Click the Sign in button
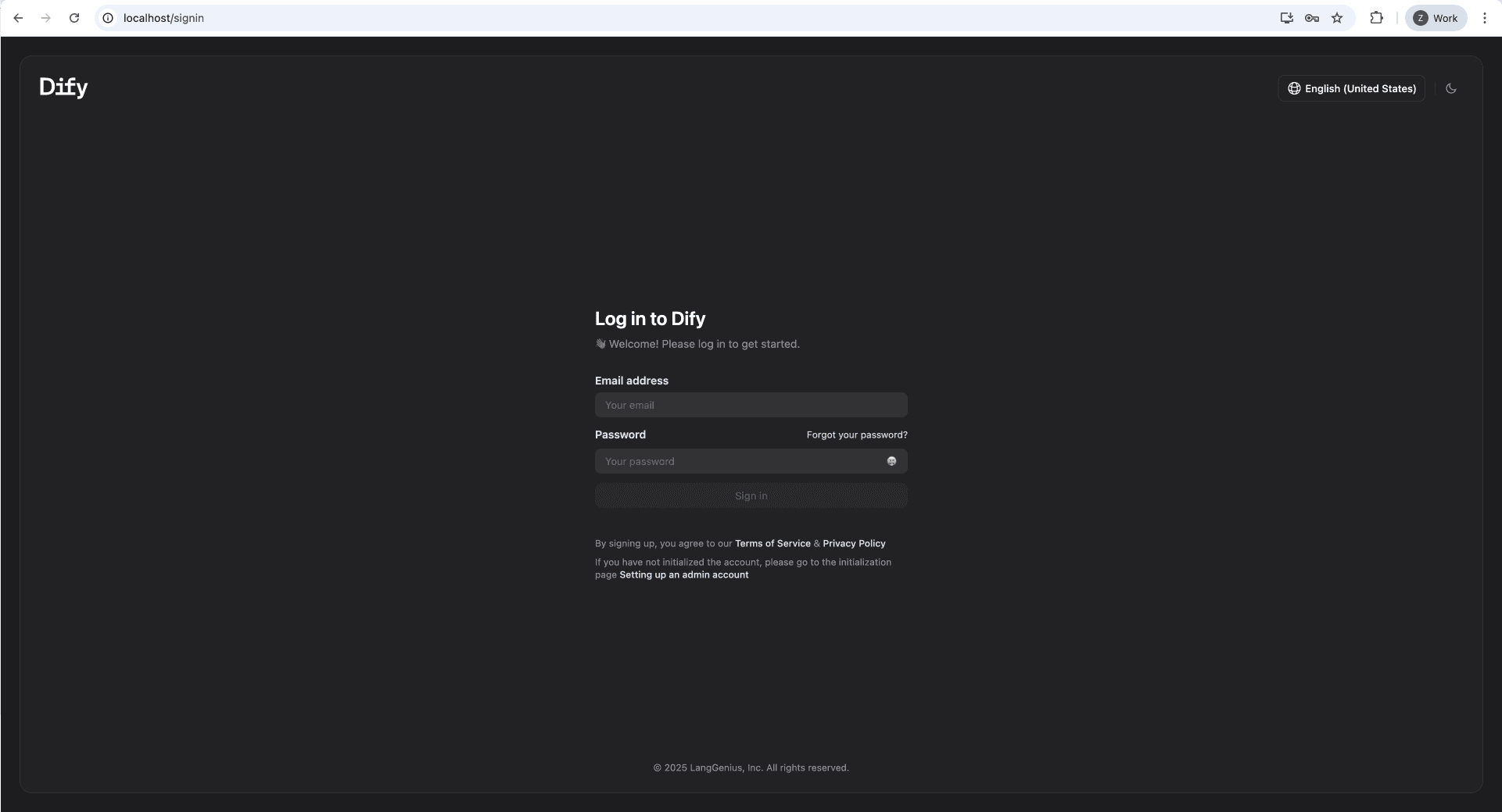1502x812 pixels. point(751,495)
